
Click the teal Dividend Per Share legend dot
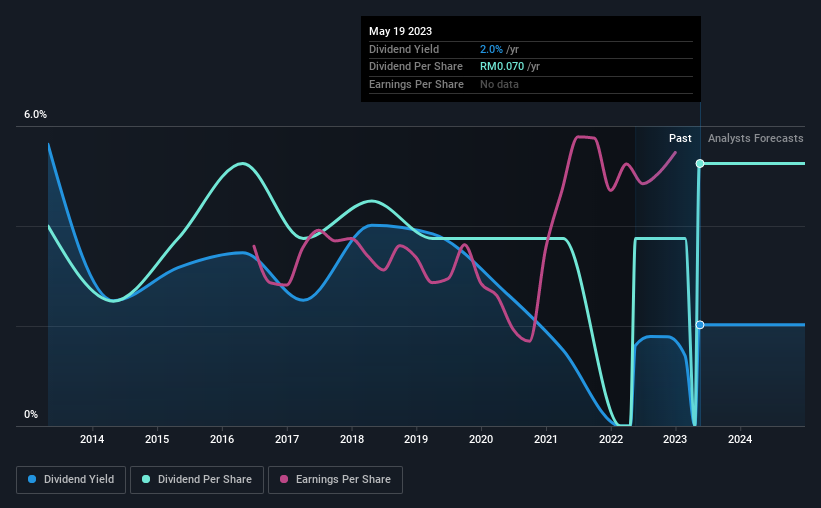pos(146,479)
